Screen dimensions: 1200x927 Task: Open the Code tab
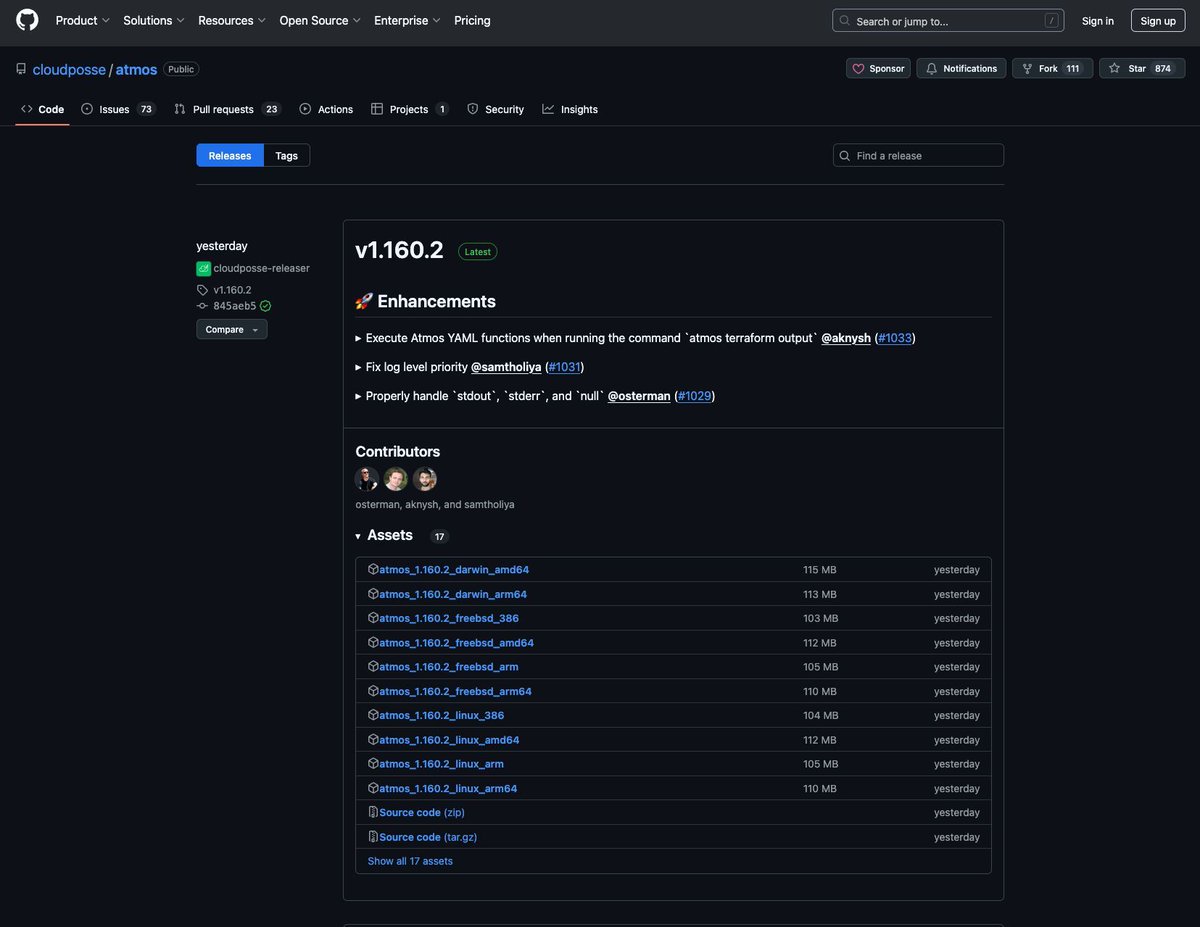point(42,109)
